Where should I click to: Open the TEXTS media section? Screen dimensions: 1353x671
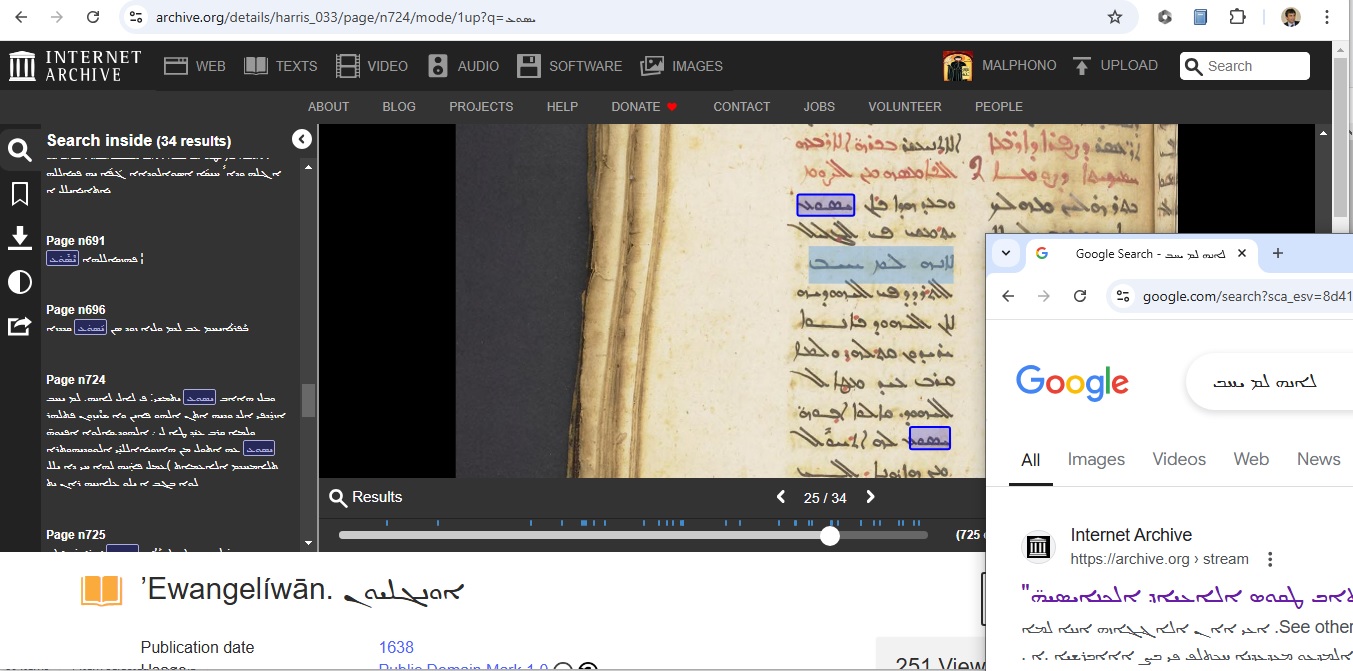point(281,66)
